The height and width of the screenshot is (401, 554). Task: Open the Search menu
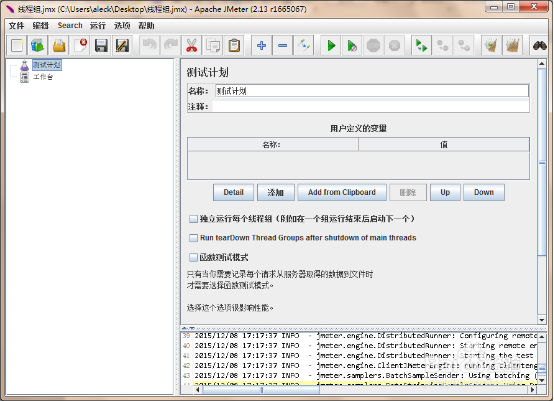tap(70, 25)
